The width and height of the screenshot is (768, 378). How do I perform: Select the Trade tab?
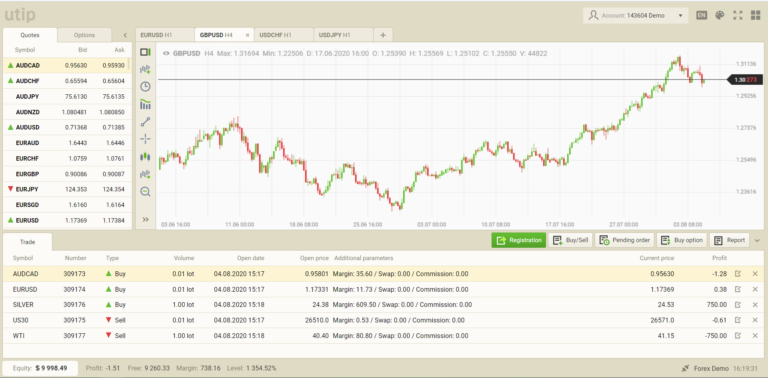click(x=27, y=241)
